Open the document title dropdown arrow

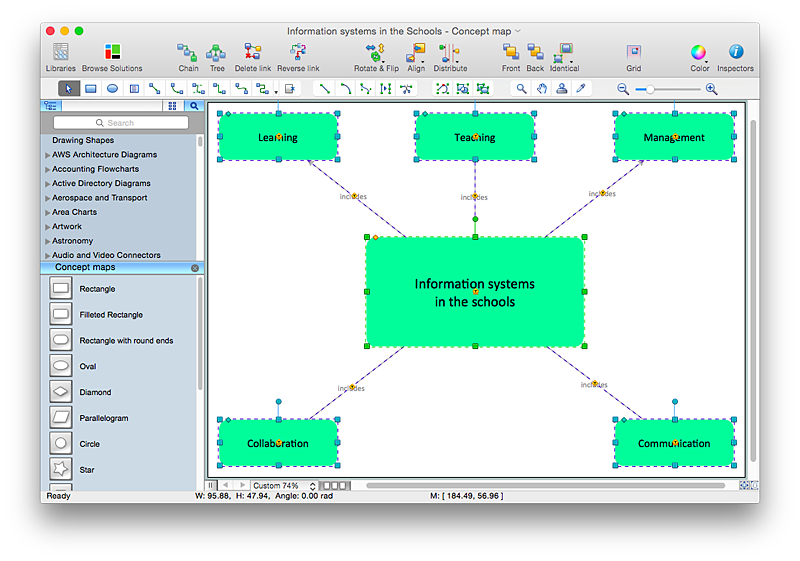pos(518,31)
